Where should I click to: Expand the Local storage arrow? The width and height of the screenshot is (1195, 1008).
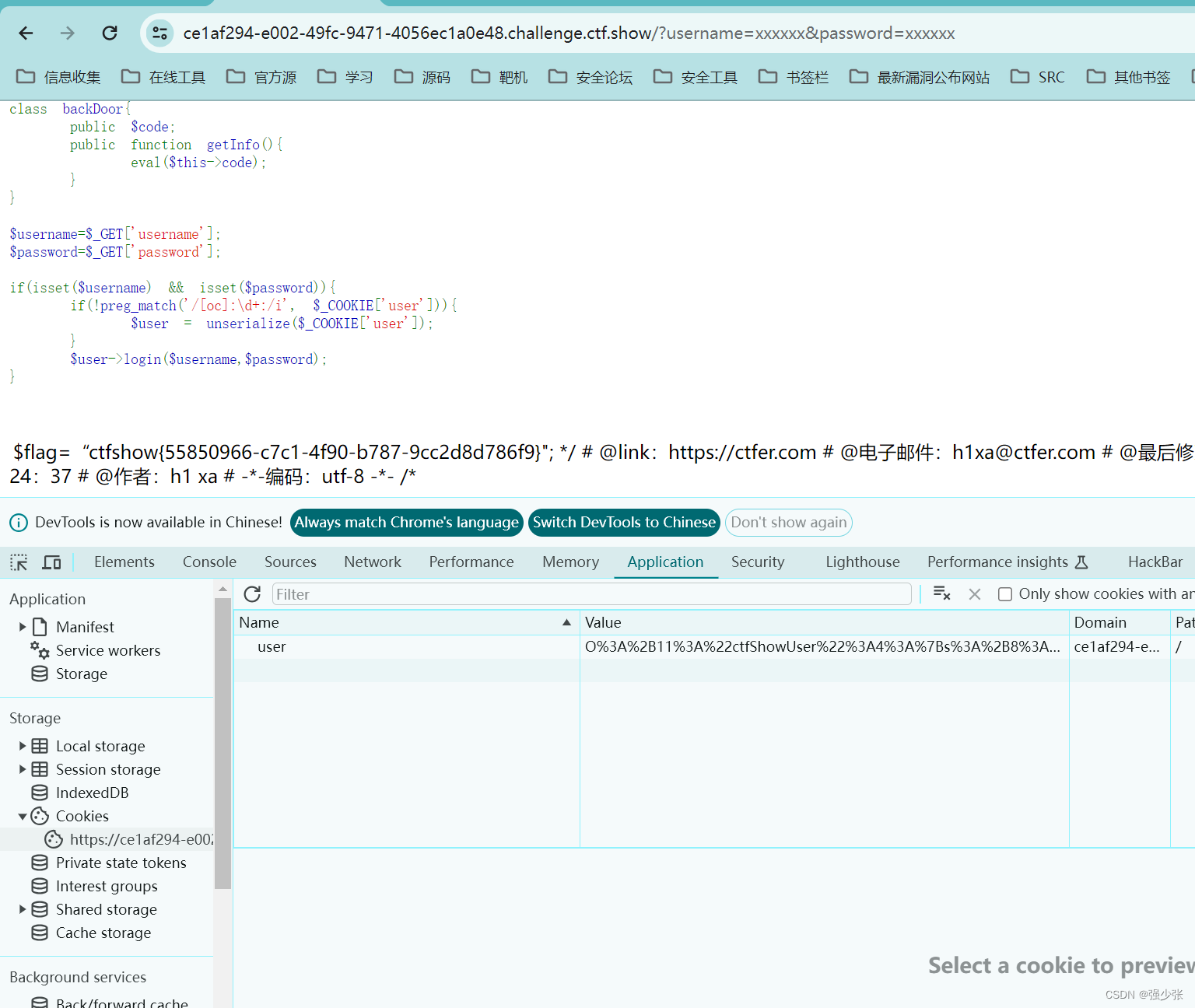point(23,746)
